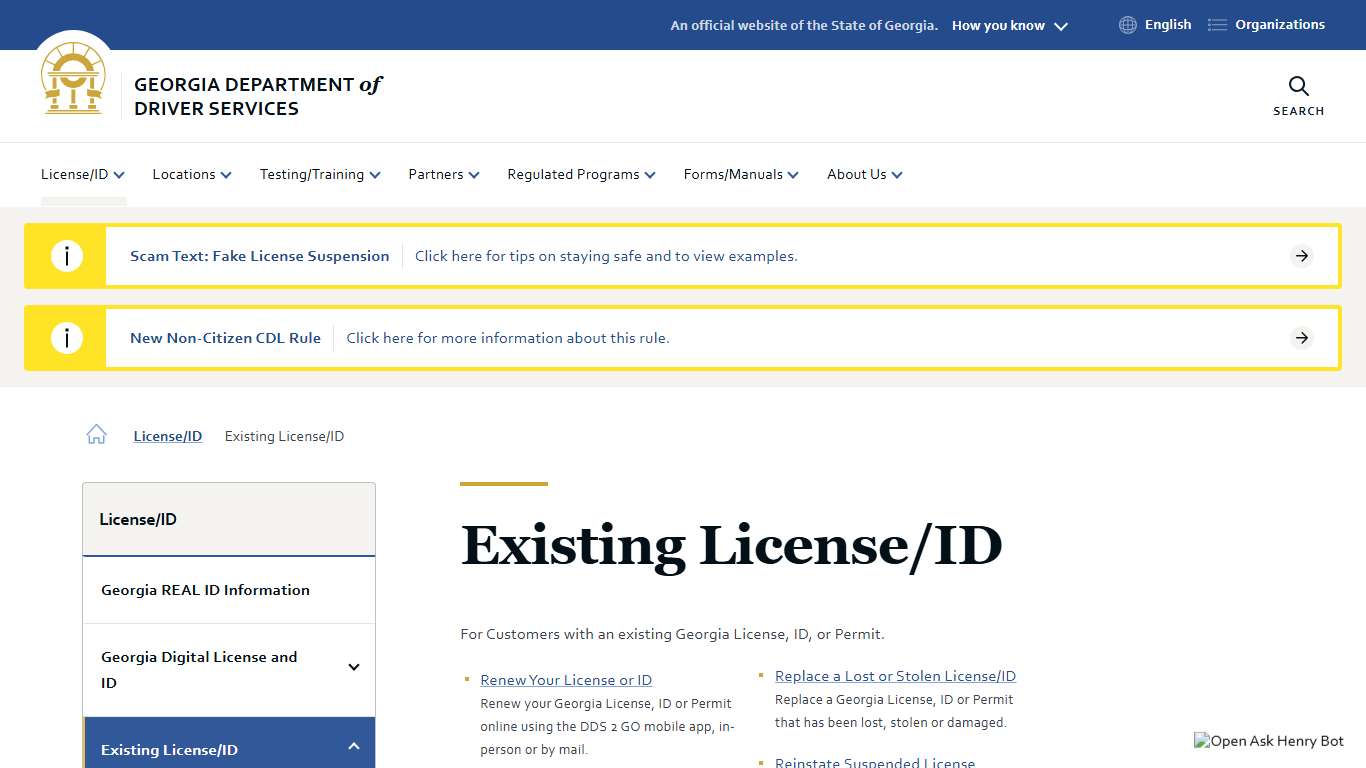Collapse the Existing License/ID sidebar section
This screenshot has height=768, width=1366.
(x=353, y=745)
